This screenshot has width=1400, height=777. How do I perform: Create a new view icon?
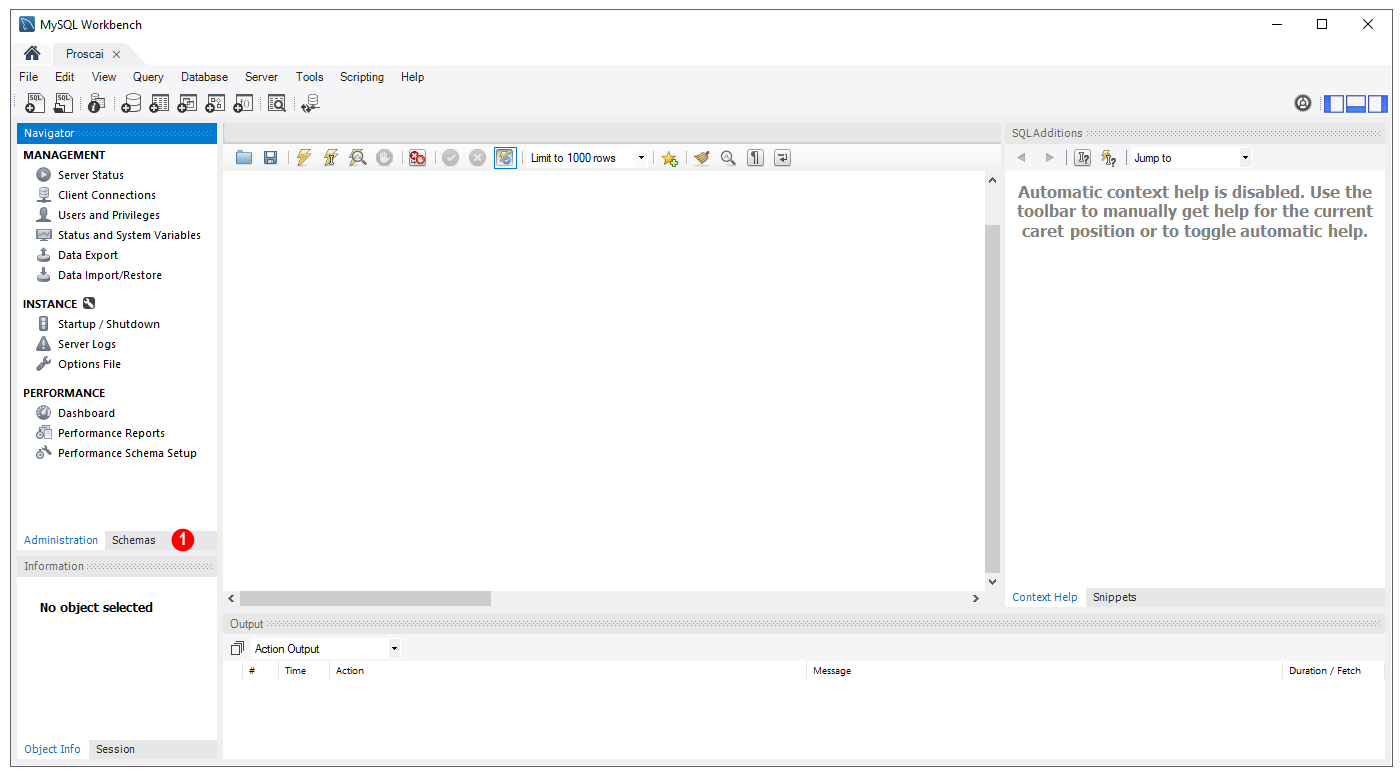point(187,103)
